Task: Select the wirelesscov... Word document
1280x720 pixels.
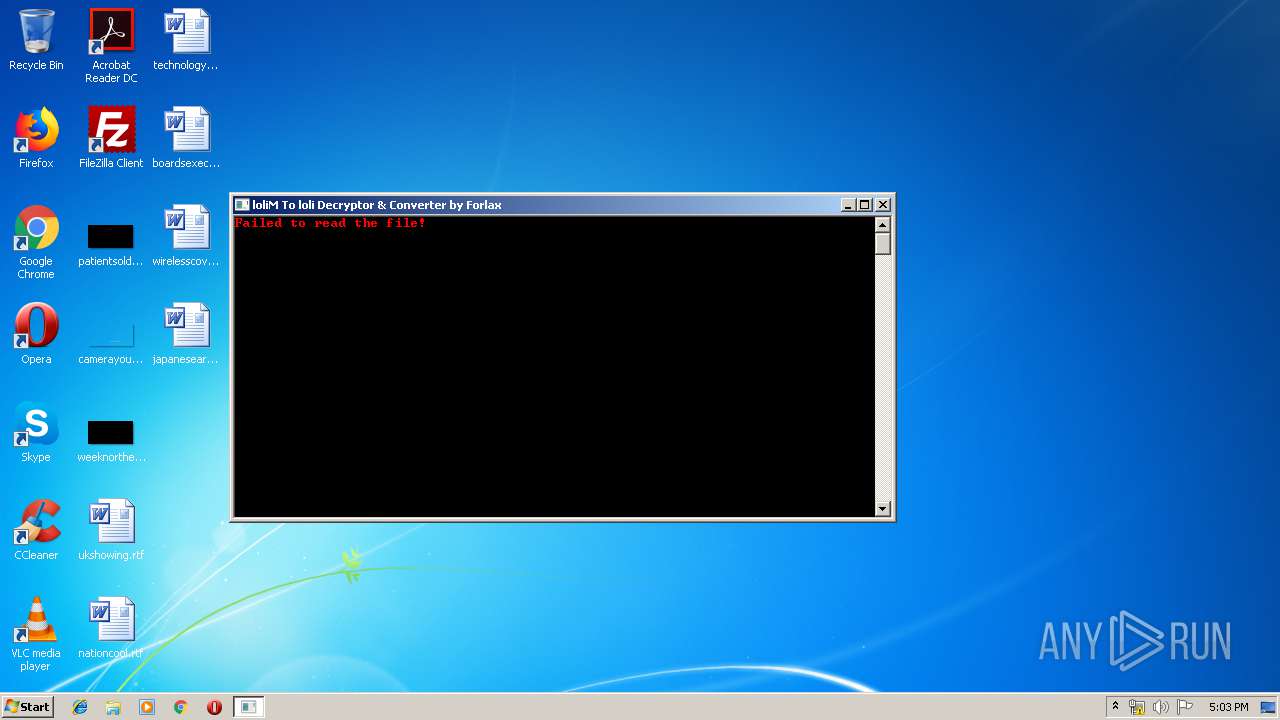Action: click(186, 236)
